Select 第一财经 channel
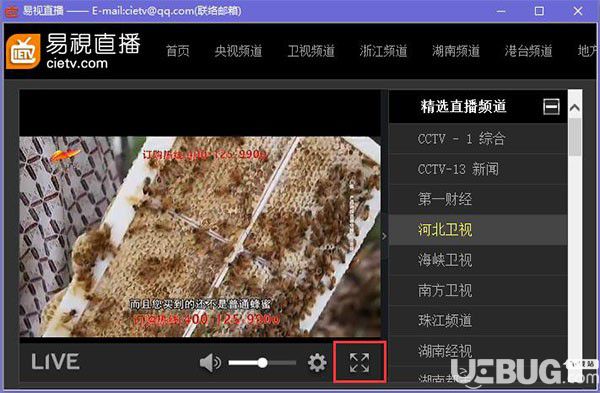 (478, 199)
